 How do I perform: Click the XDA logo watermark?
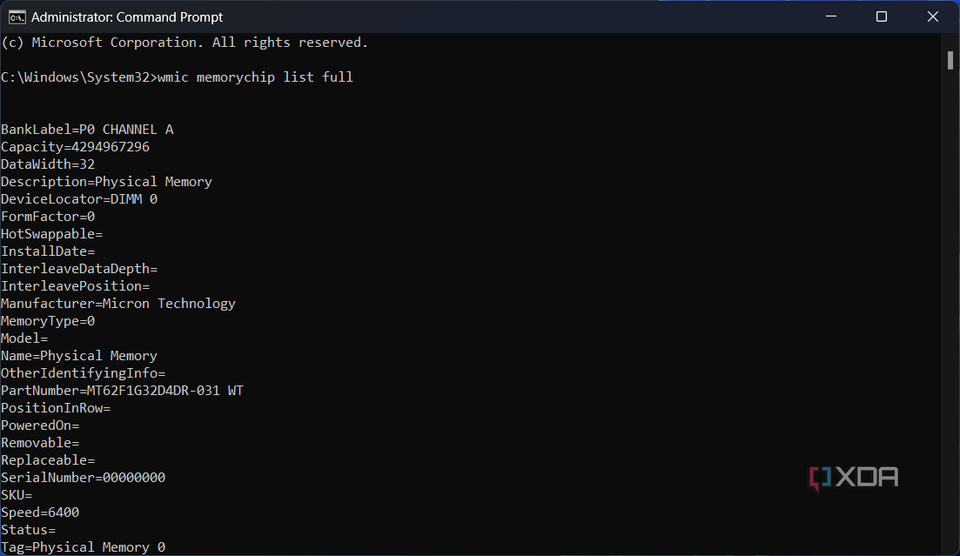point(853,477)
